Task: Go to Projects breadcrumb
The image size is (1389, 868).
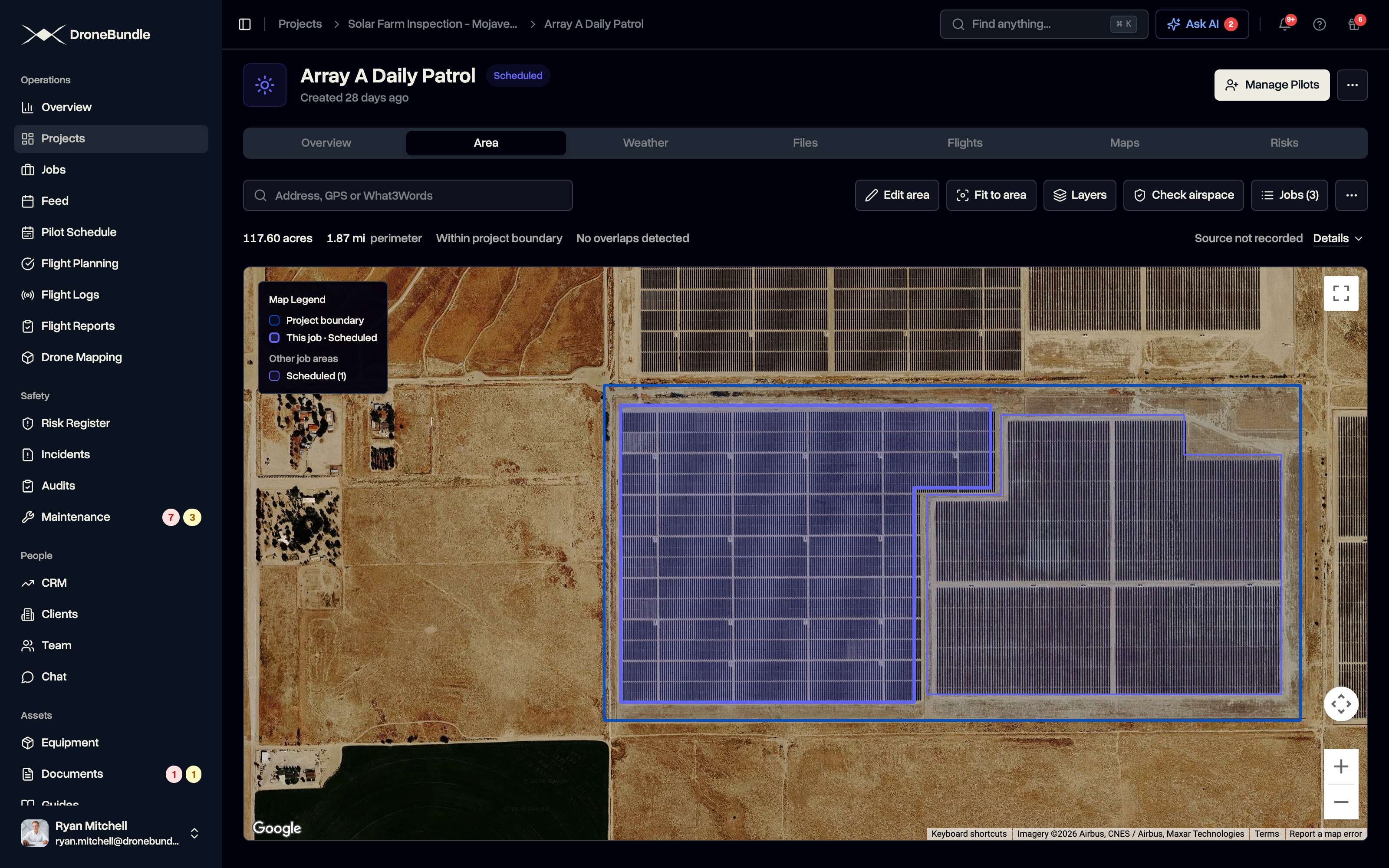Action: 300,24
